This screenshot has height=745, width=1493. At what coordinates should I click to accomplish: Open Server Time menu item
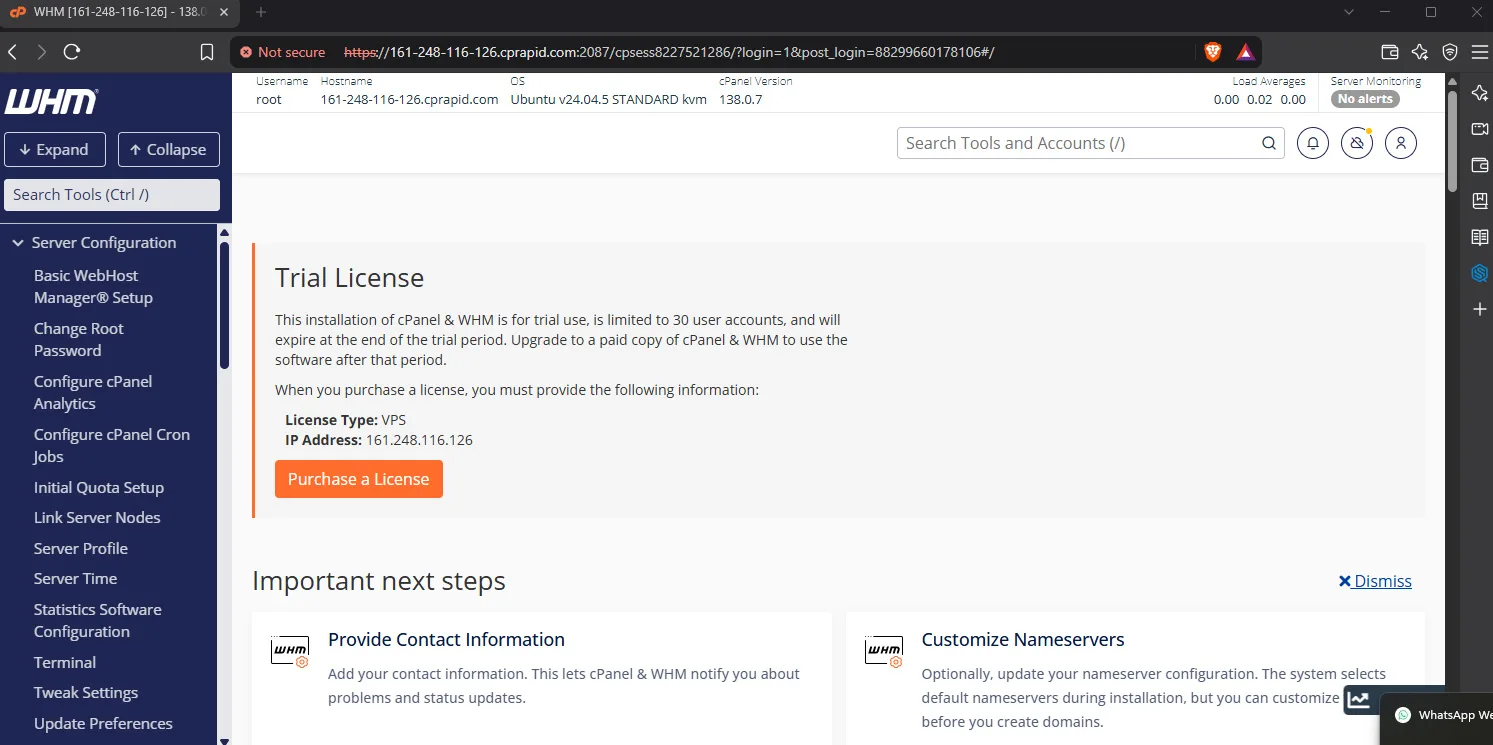tap(75, 578)
